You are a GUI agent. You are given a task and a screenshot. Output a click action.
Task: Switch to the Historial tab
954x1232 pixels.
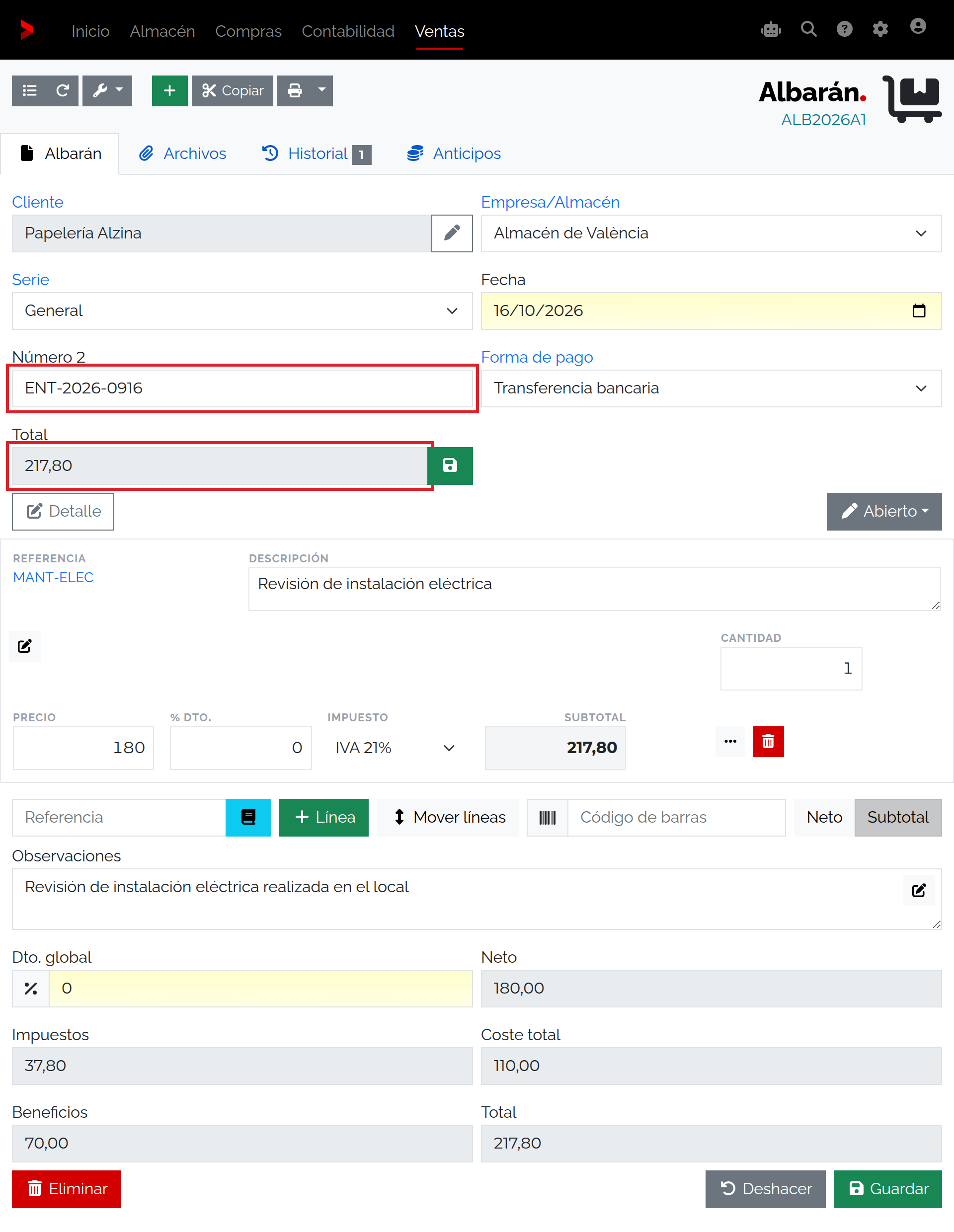317,154
